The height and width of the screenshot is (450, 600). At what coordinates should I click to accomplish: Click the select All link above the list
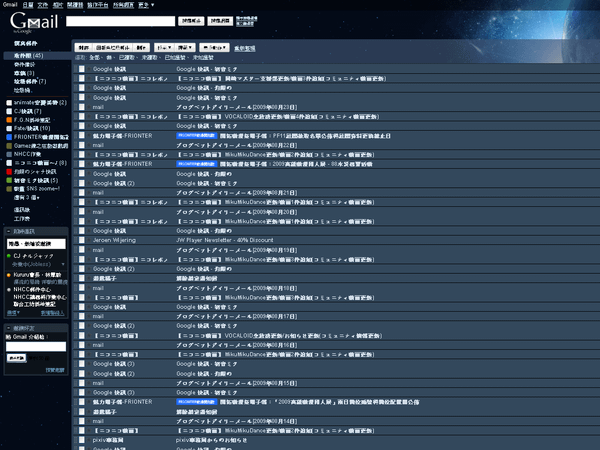coord(94,58)
